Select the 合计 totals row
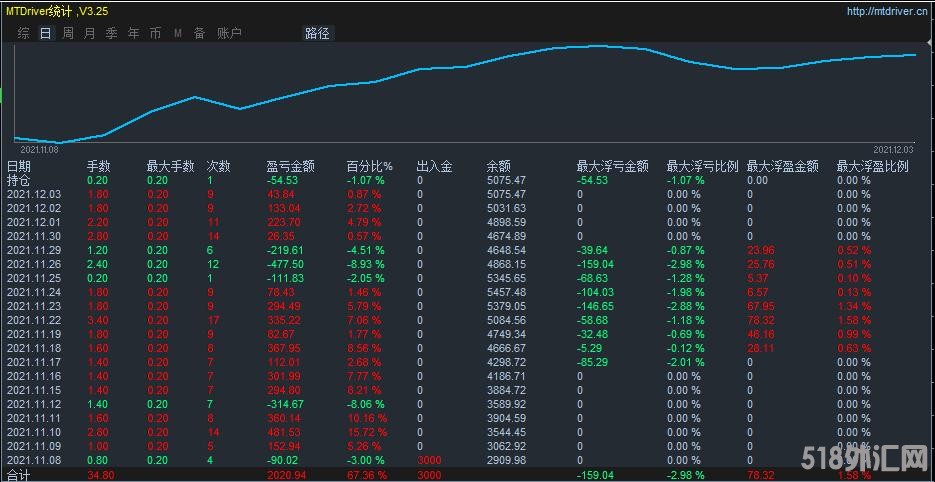 click(19, 475)
